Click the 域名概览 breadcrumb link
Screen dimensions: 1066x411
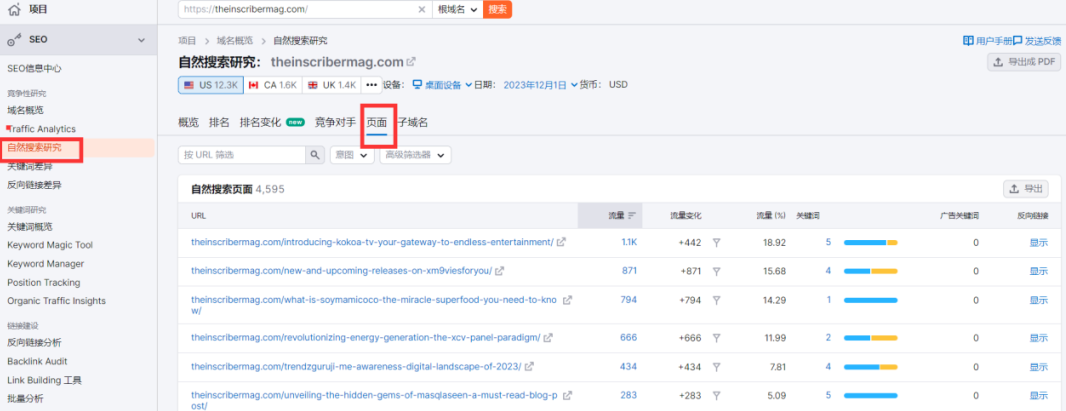[235, 41]
